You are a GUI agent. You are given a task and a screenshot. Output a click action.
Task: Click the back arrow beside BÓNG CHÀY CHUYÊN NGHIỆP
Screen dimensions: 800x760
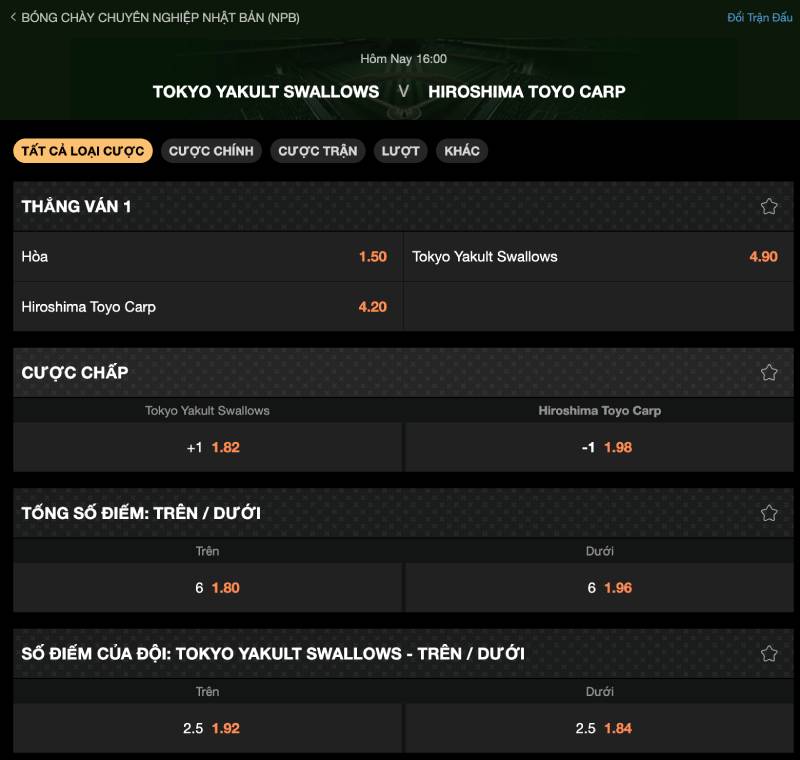click(x=13, y=18)
